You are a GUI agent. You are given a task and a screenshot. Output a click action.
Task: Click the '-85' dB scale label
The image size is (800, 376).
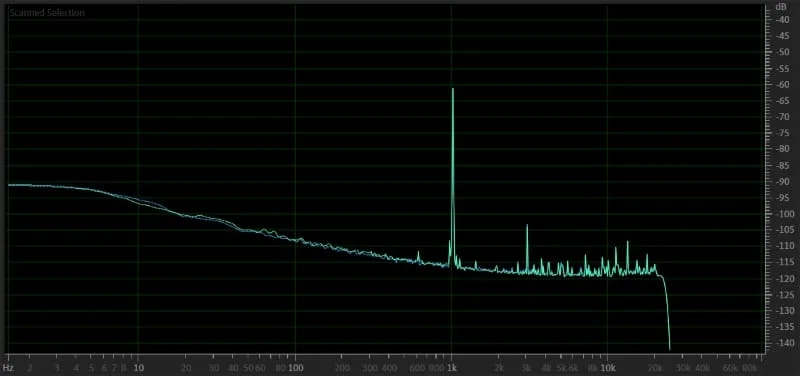(x=782, y=165)
